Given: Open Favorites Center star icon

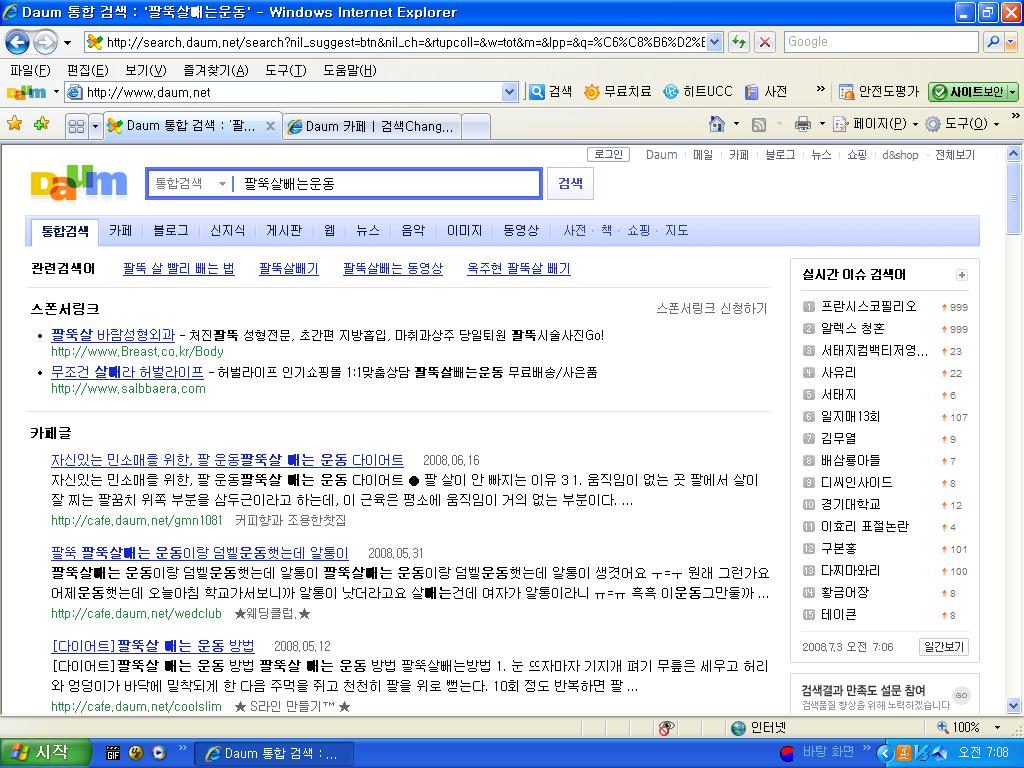Looking at the screenshot, I should click(x=14, y=123).
